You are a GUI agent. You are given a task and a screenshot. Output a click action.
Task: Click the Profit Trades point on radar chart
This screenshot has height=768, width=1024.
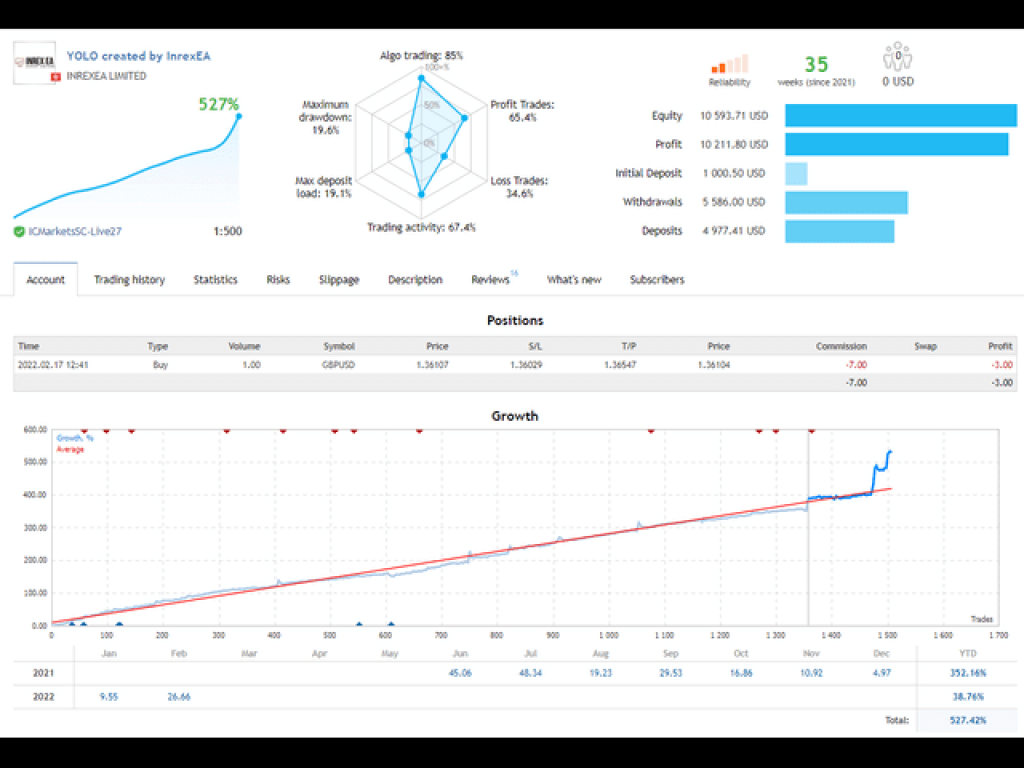[463, 118]
